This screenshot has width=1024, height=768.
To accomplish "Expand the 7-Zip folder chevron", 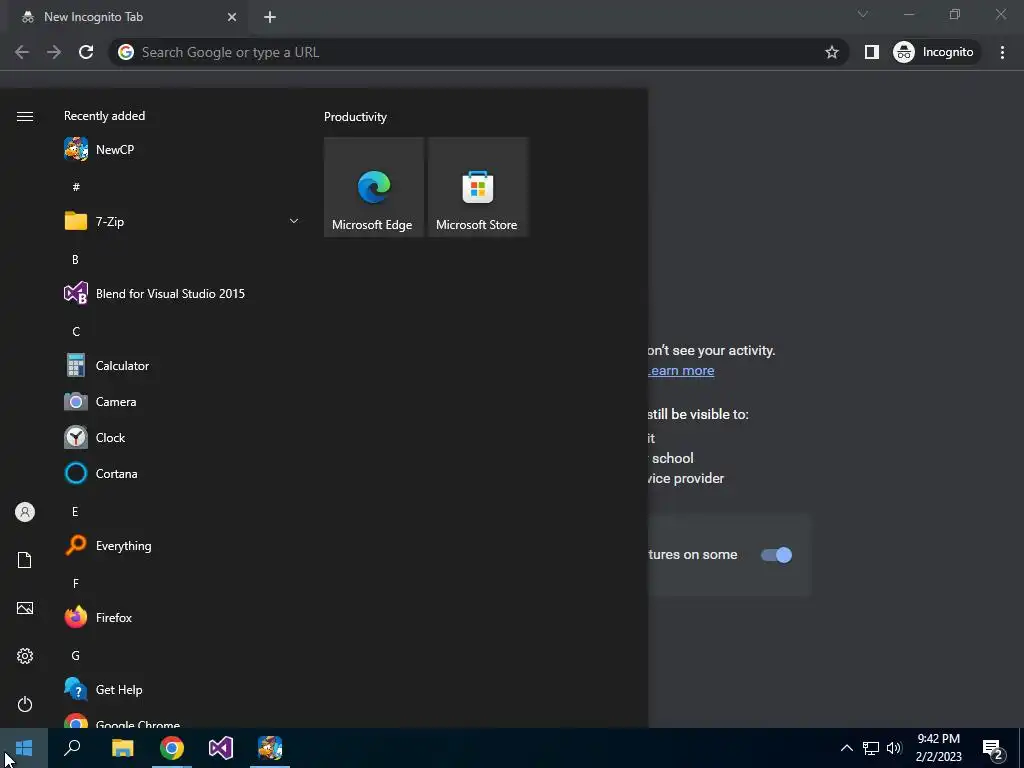I will [294, 221].
